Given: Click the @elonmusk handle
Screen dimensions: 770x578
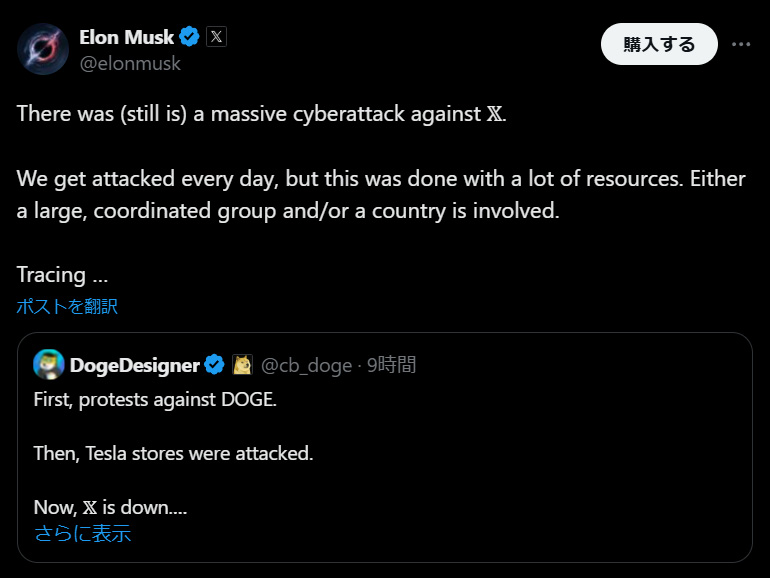Looking at the screenshot, I should pyautogui.click(x=130, y=63).
